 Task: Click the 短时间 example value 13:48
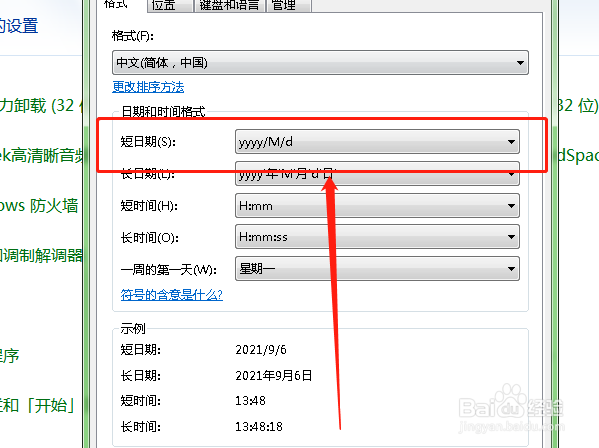[x=250, y=401]
